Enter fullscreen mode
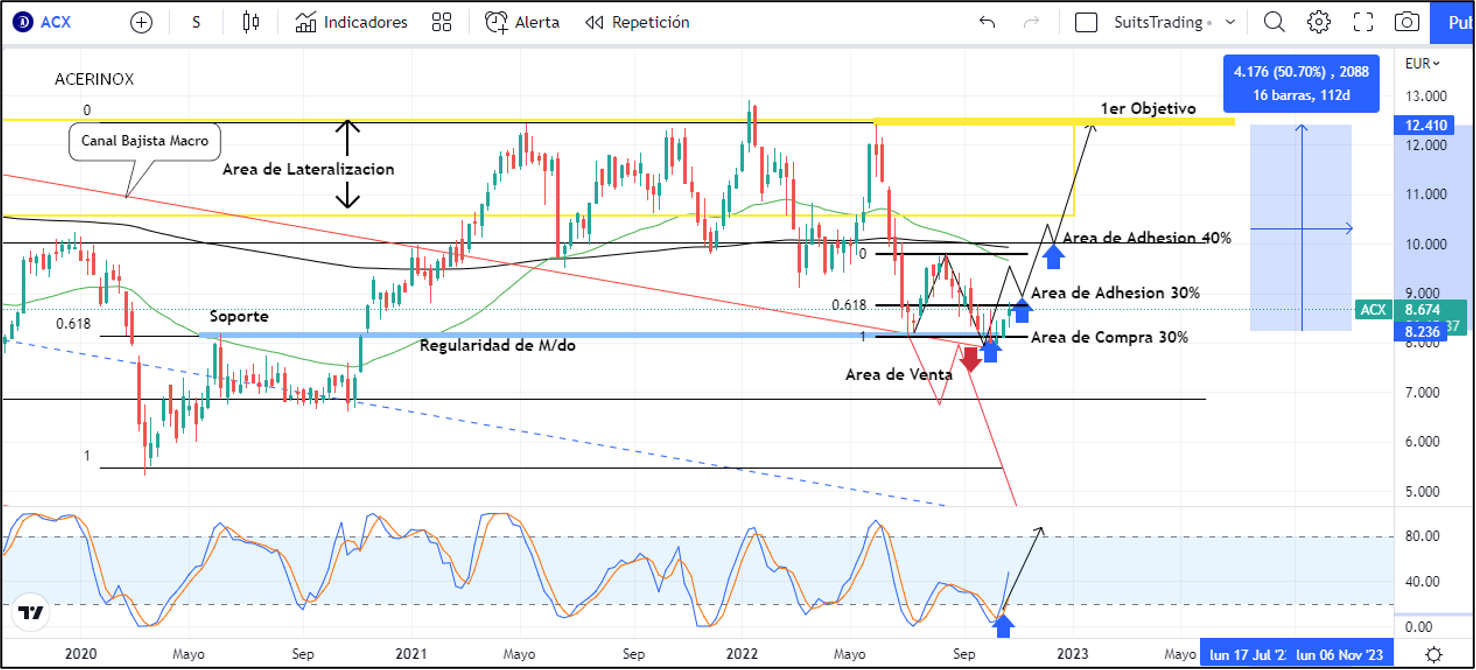1476x670 pixels. click(x=1363, y=22)
